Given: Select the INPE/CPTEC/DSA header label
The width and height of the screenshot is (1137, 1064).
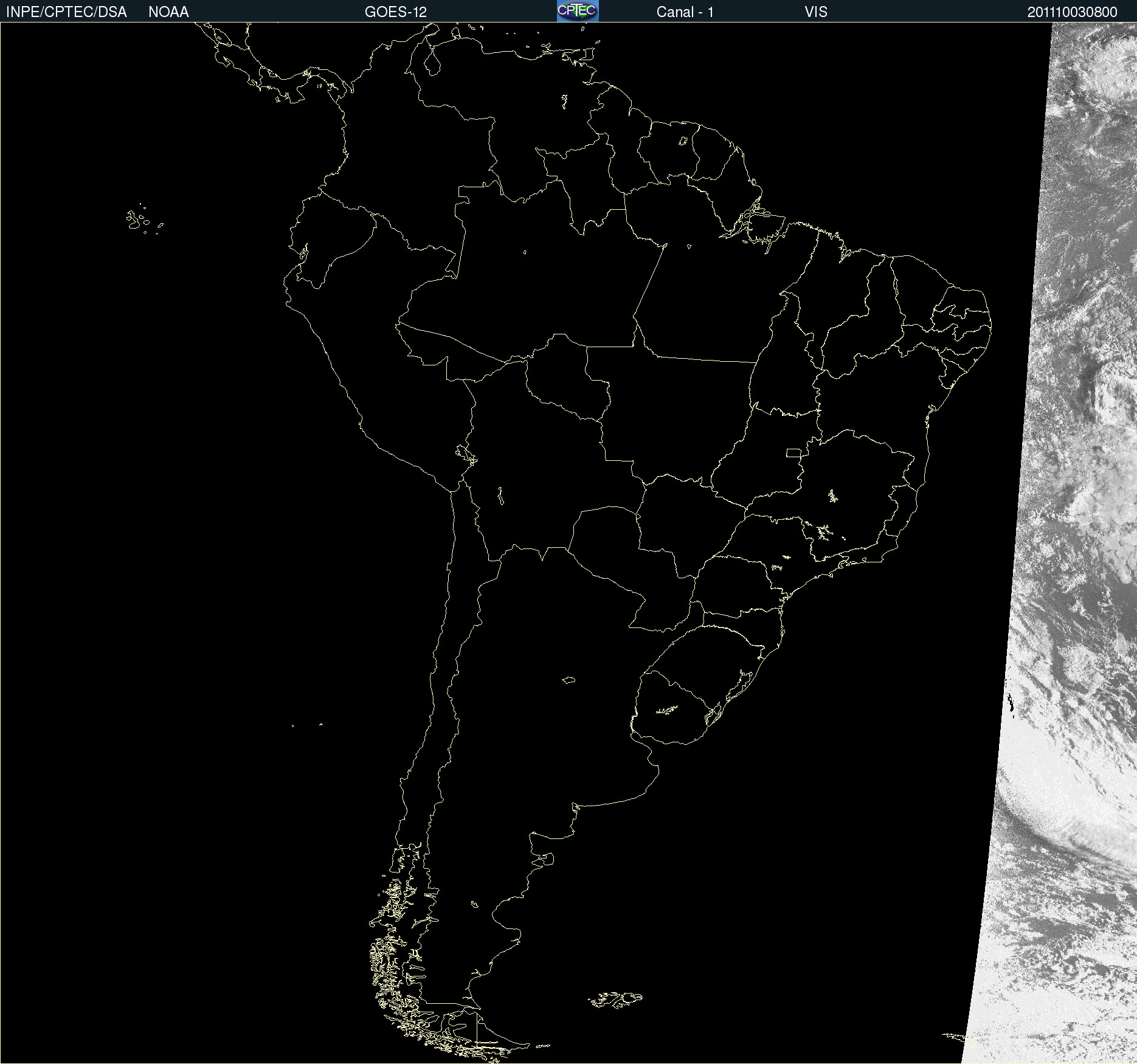Looking at the screenshot, I should tap(66, 12).
